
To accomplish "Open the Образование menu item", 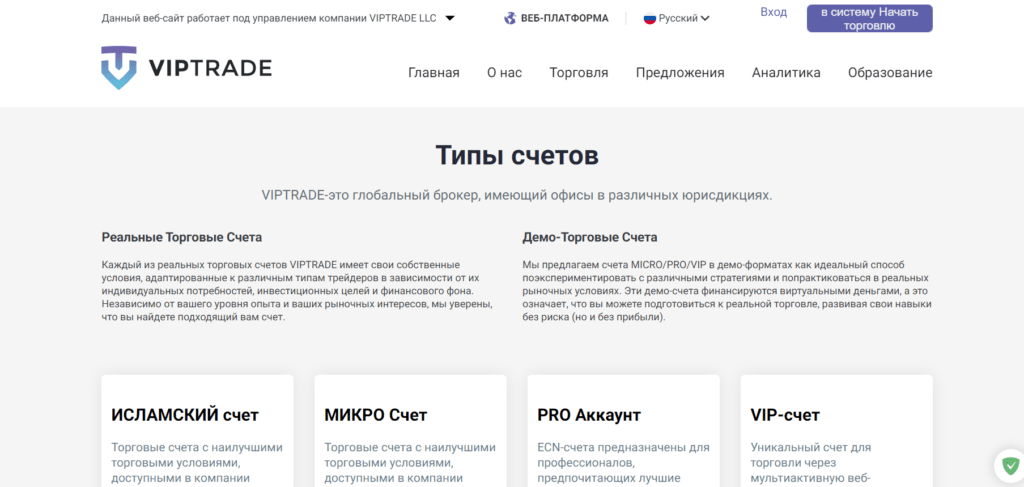I will point(890,72).
